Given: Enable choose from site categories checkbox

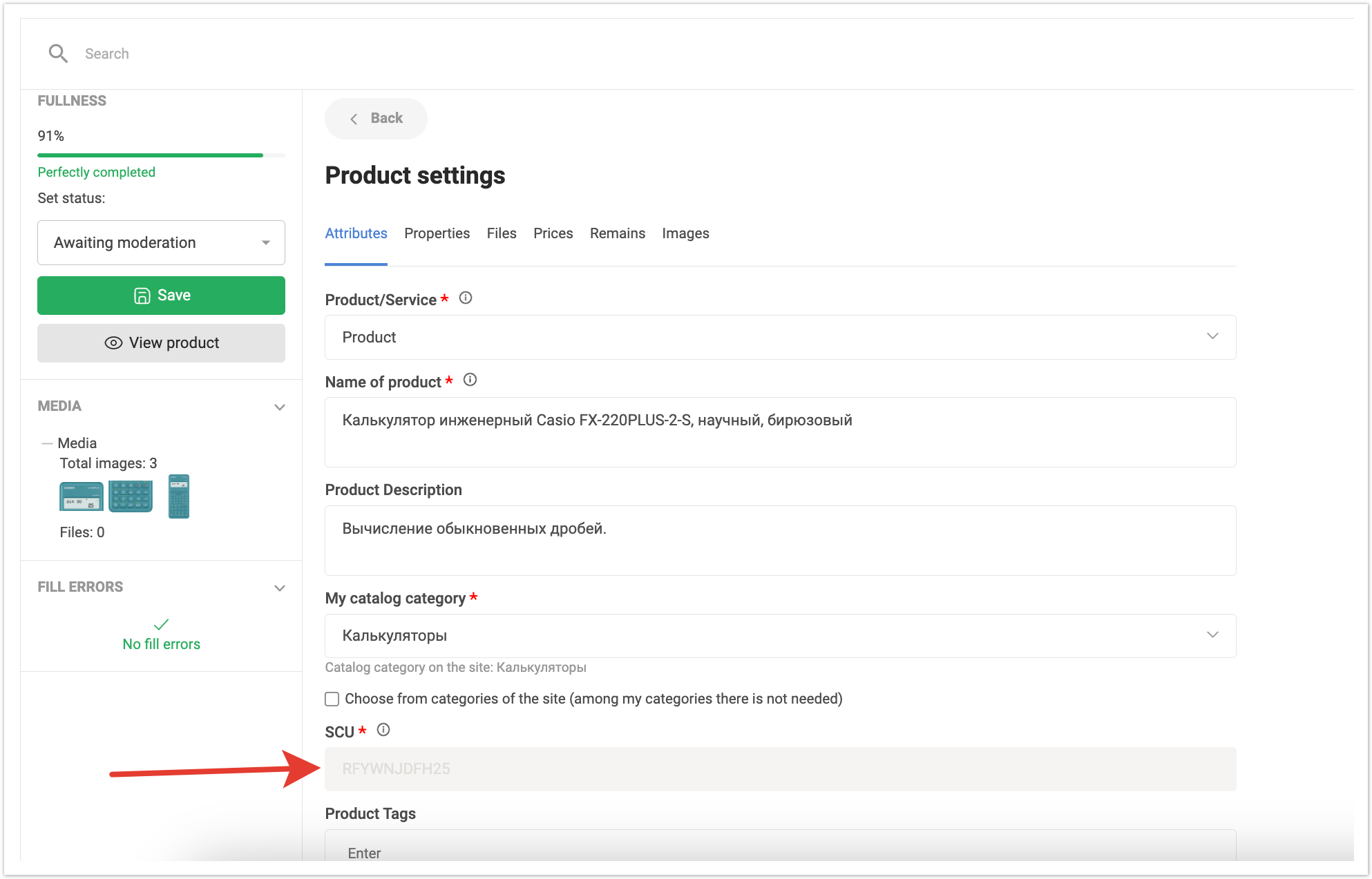Looking at the screenshot, I should 332,699.
